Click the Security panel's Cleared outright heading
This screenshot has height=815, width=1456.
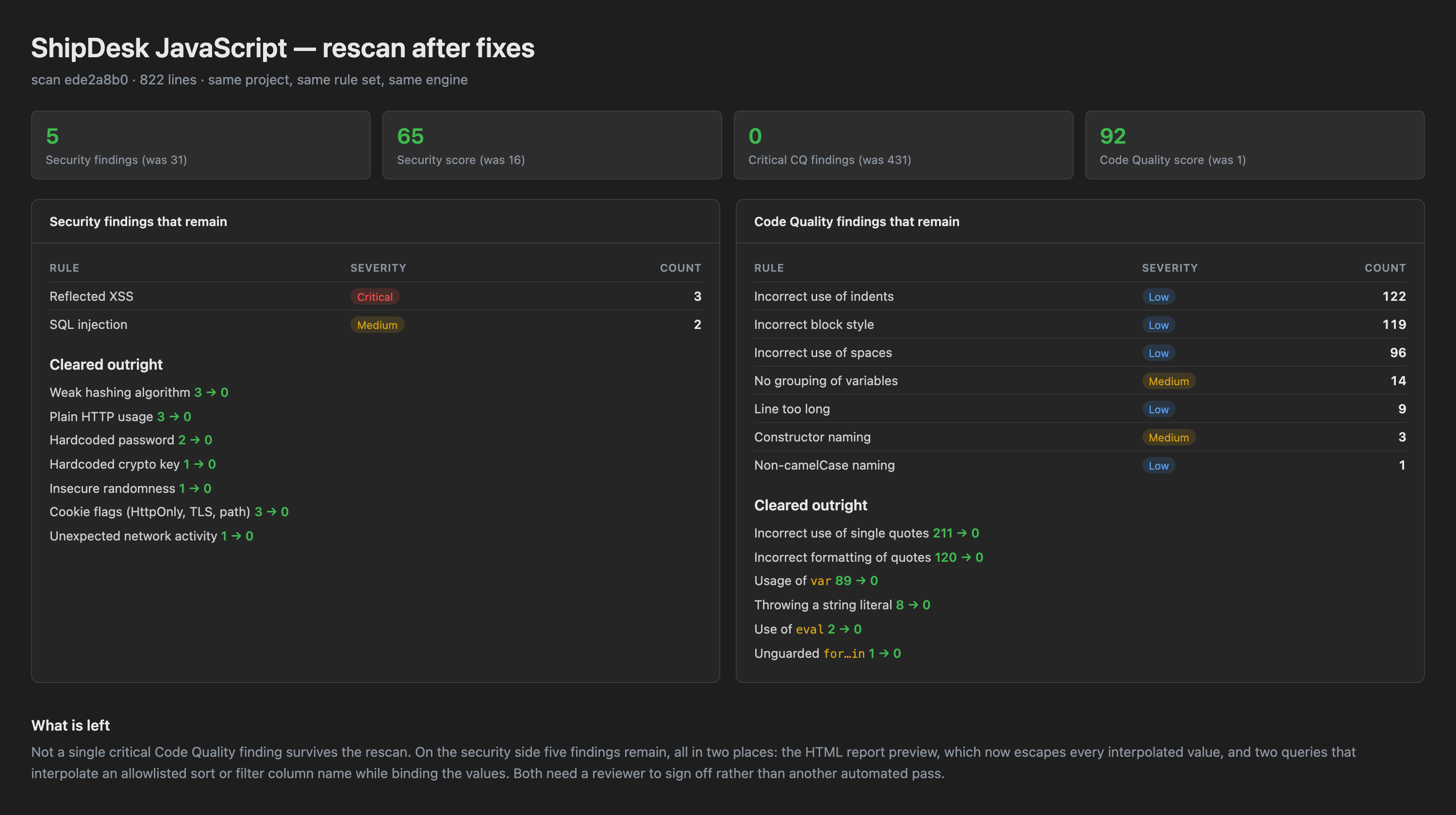pyautogui.click(x=106, y=365)
